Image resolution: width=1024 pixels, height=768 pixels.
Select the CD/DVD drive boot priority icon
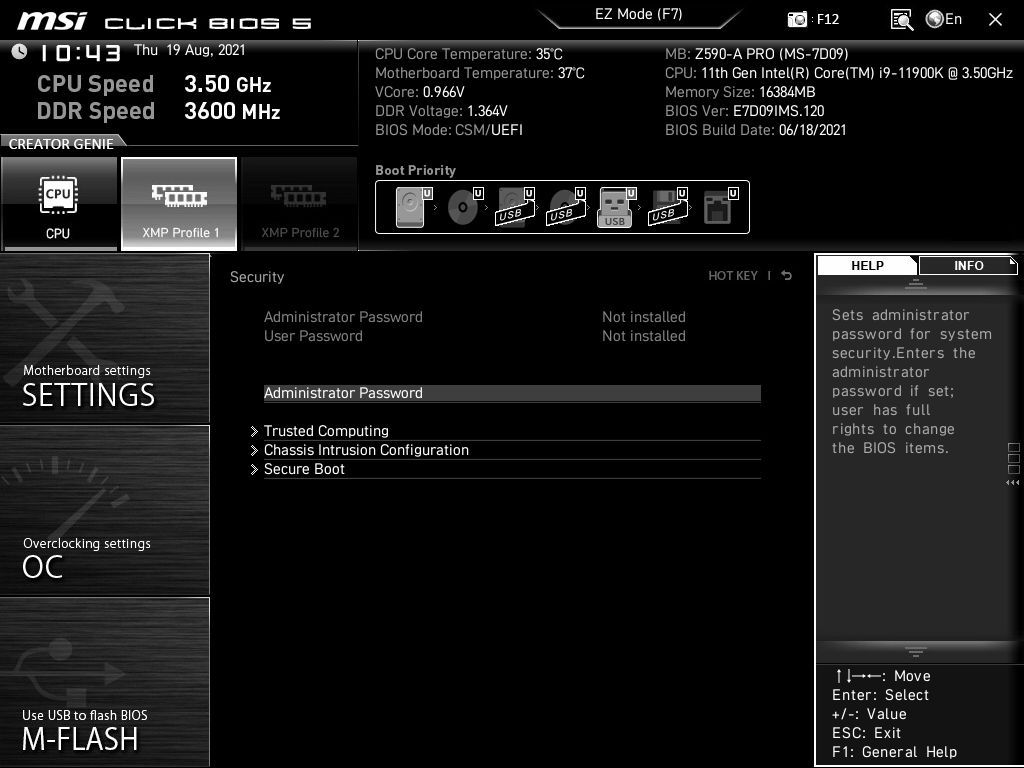465,207
